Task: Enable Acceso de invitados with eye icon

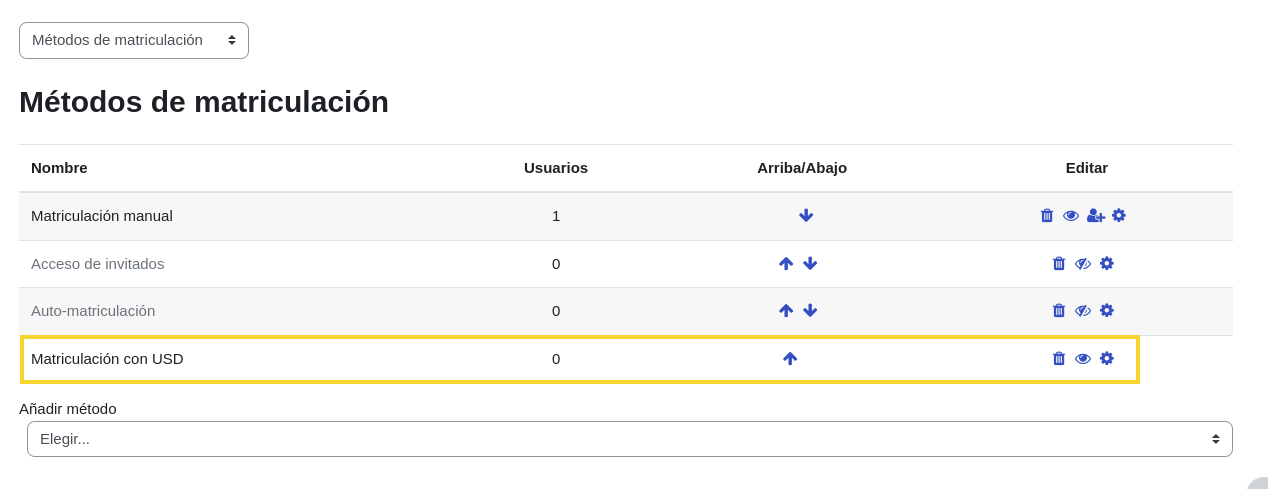Action: tap(1083, 264)
